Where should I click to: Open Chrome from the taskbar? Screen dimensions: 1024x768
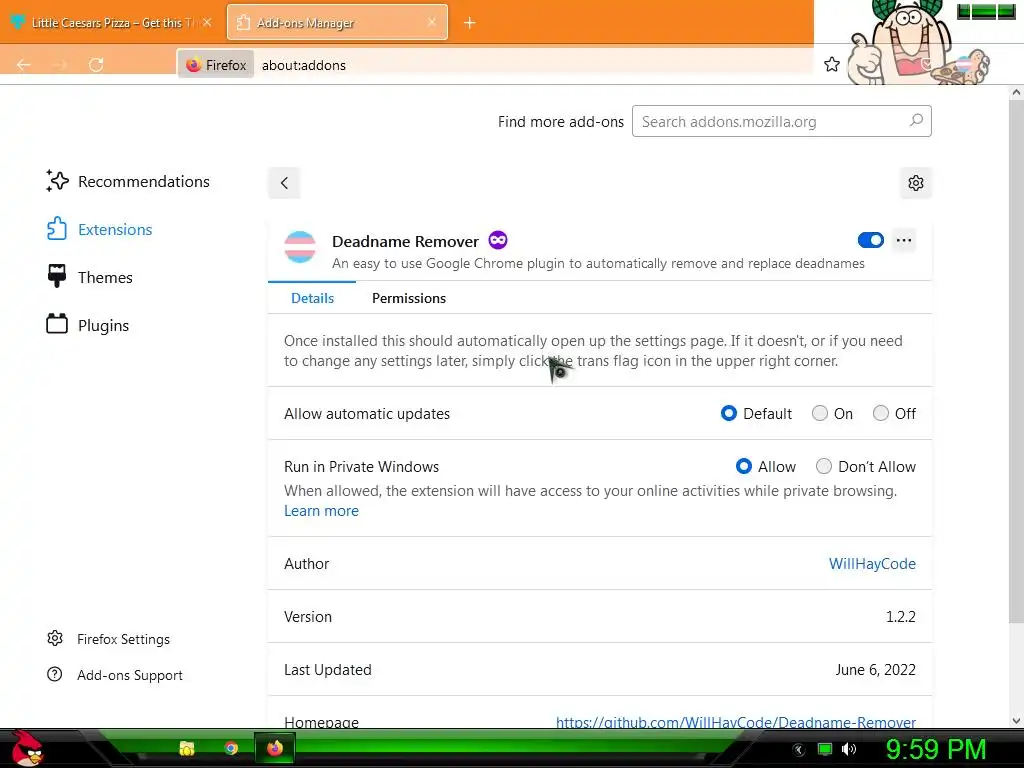231,748
